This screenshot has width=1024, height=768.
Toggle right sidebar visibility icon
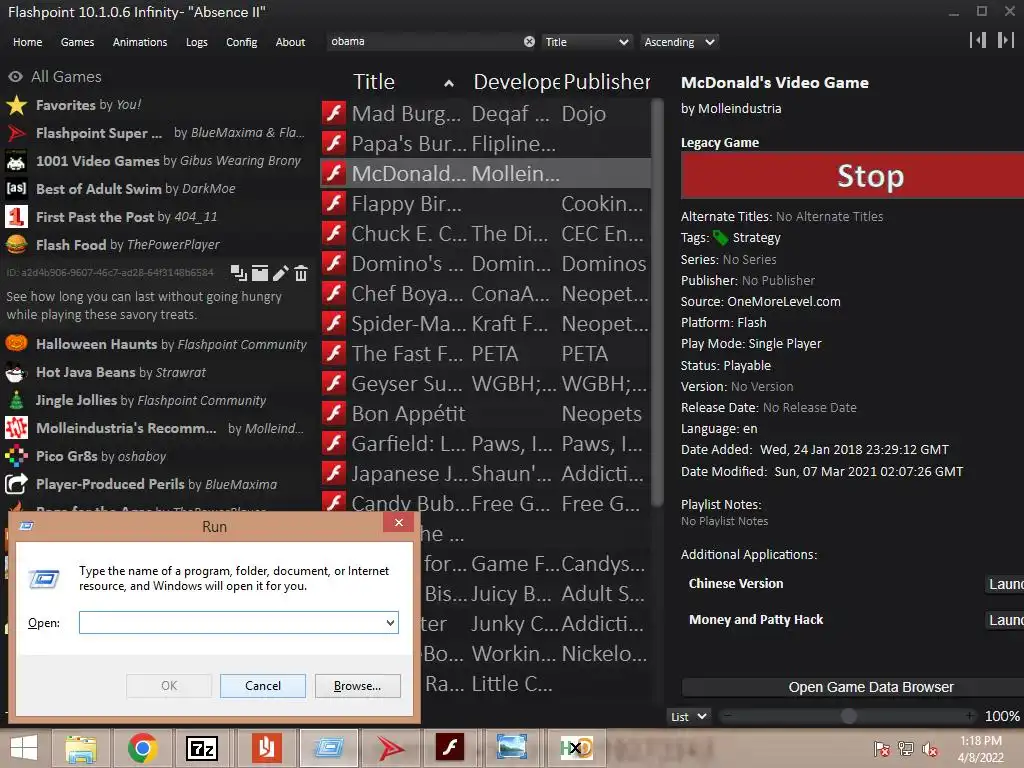(1006, 40)
